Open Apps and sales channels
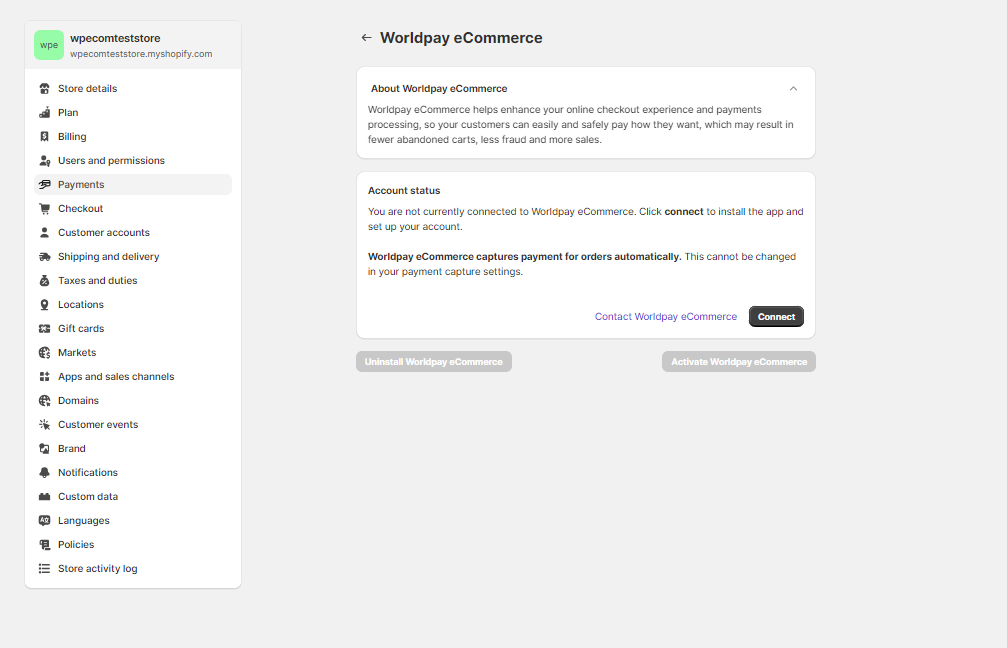The width and height of the screenshot is (1007, 648). click(x=116, y=377)
